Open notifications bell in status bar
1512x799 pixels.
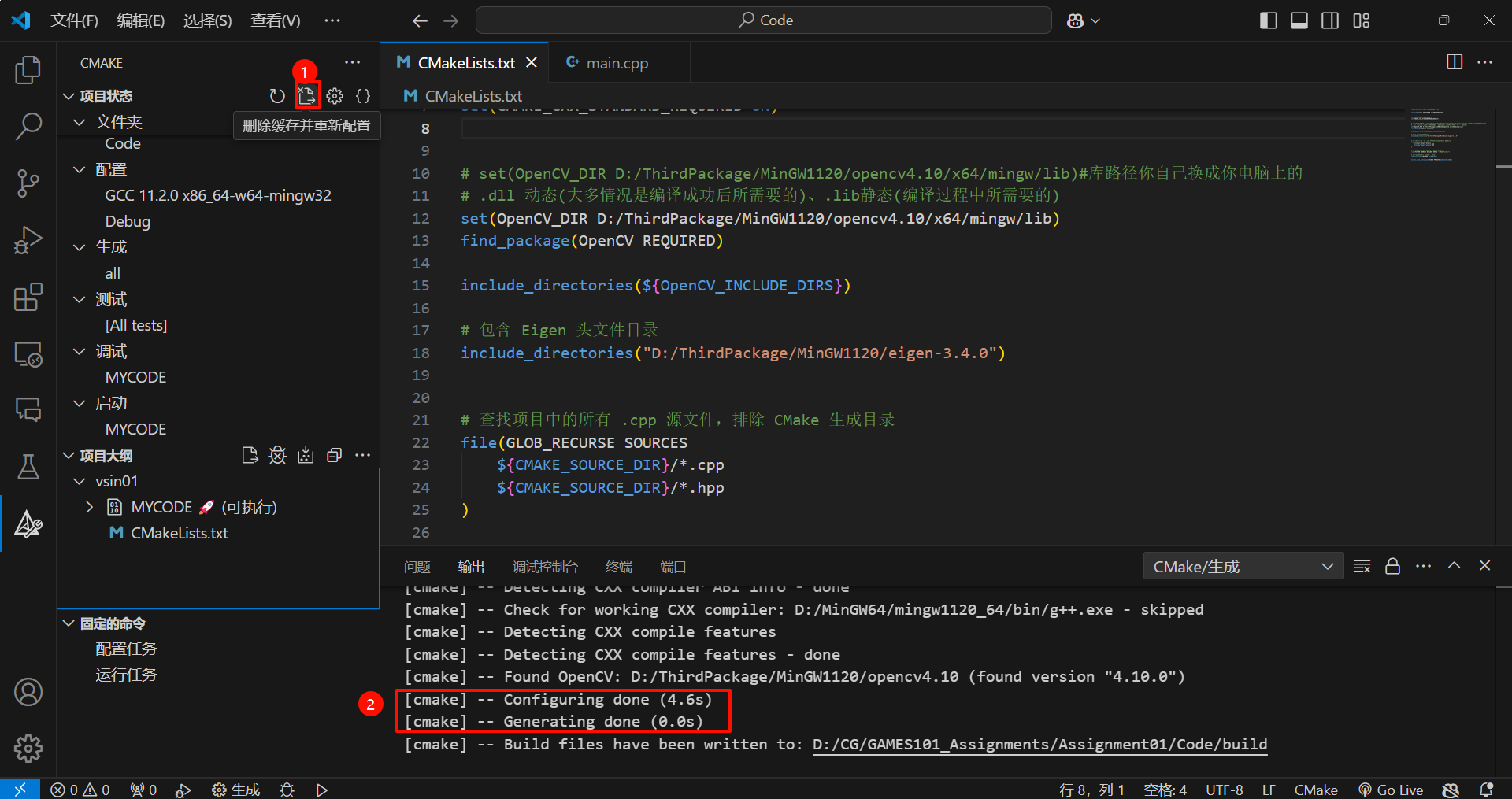tap(1486, 790)
